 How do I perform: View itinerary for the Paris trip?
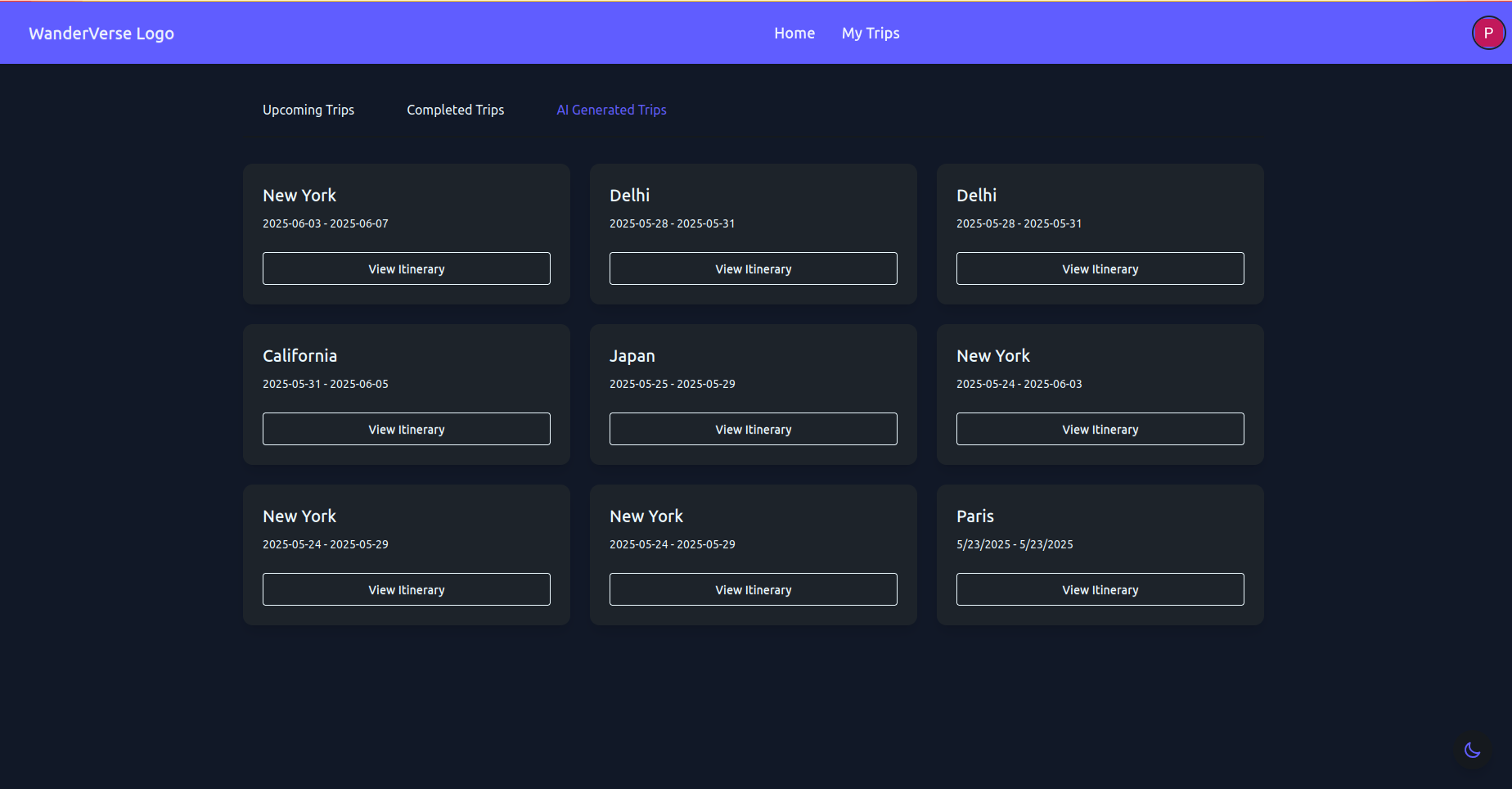1100,589
